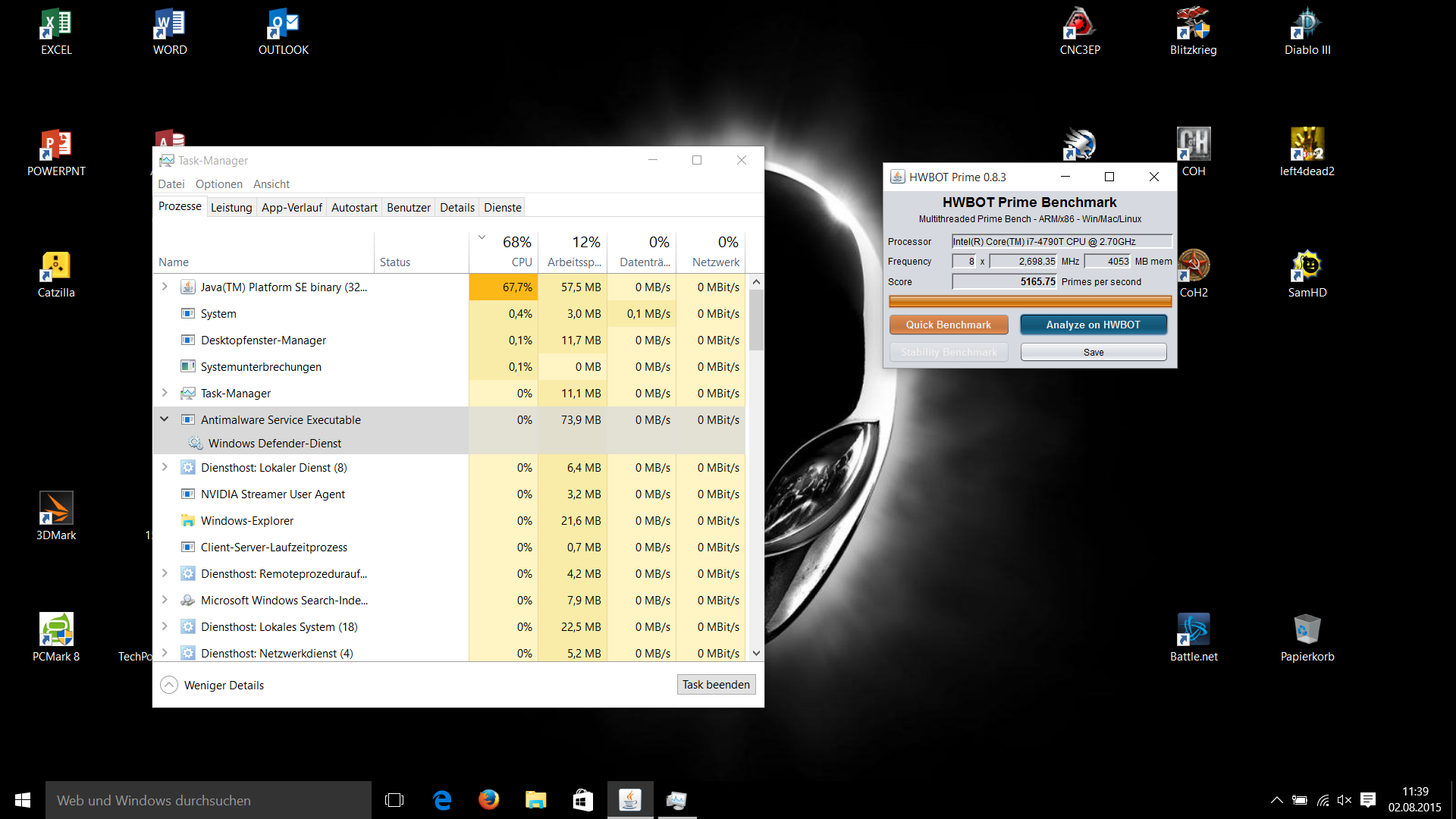Expand the Task-Manager process row

tap(165, 393)
